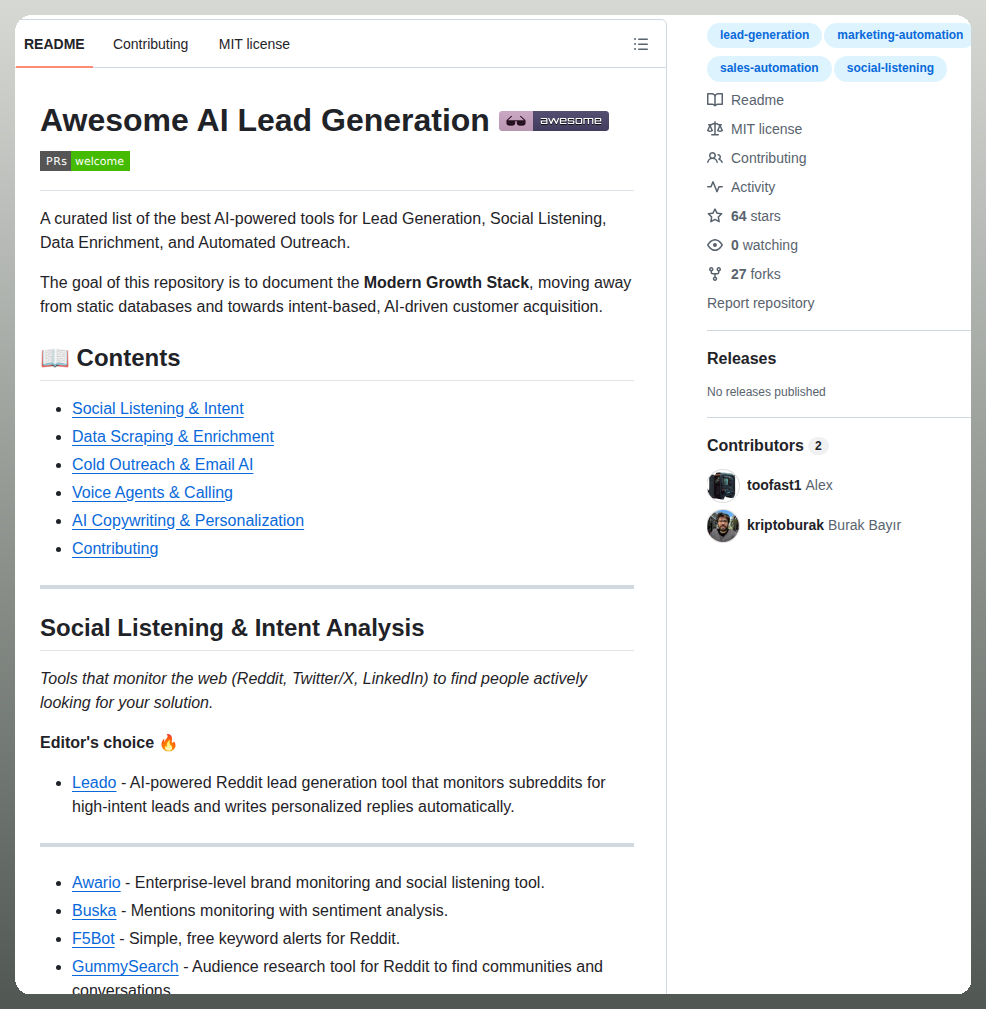Open the Contributors heading link

click(755, 445)
